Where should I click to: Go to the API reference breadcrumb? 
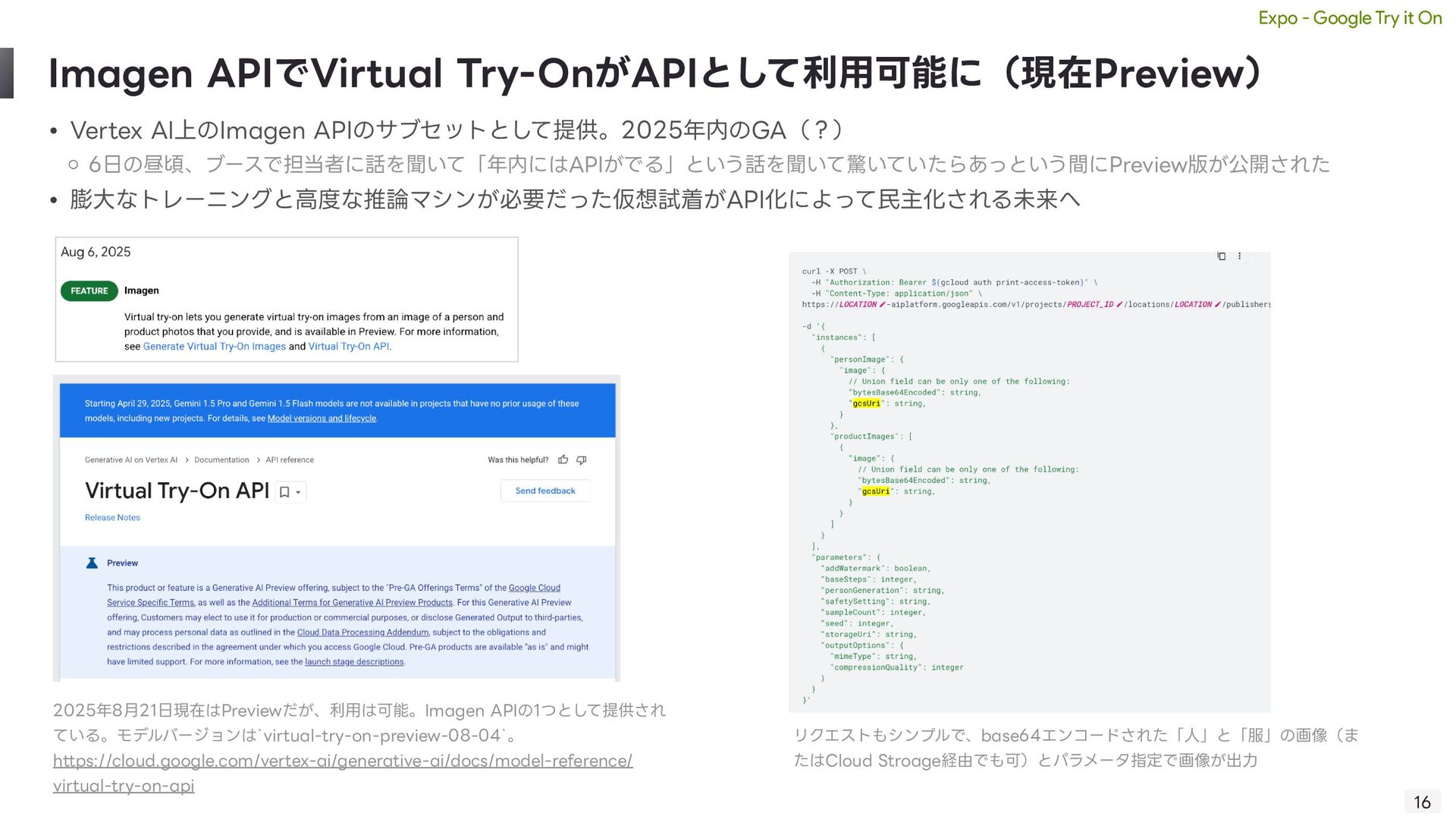click(x=290, y=460)
